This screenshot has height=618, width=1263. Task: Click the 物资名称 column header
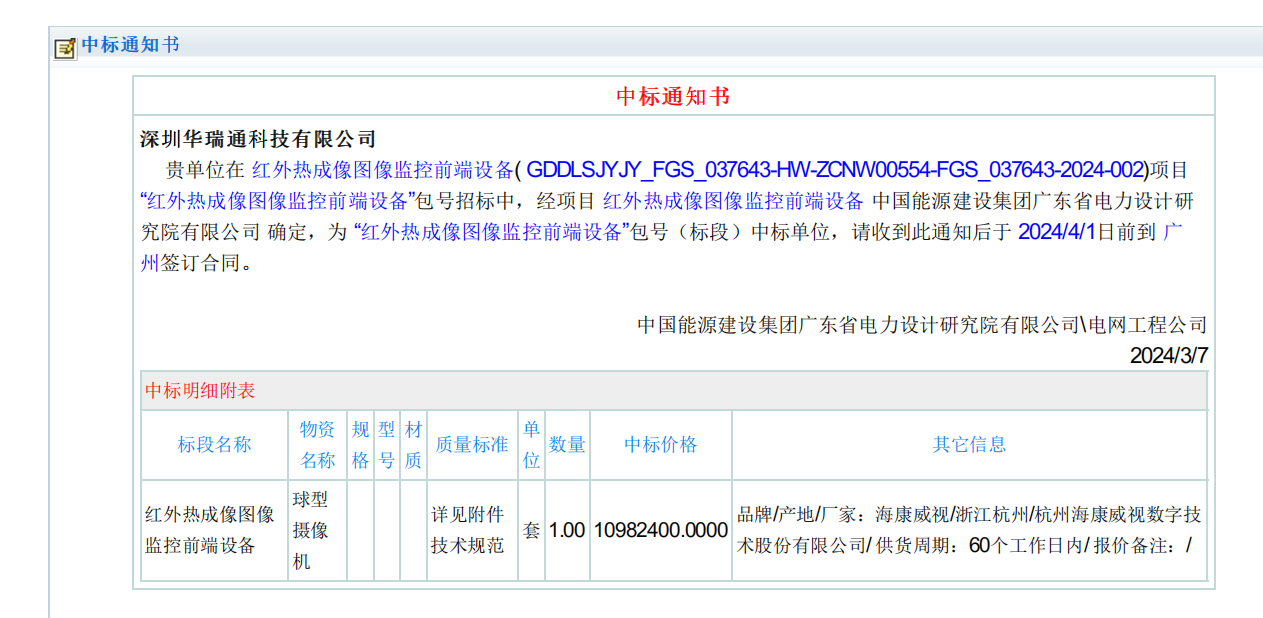[317, 445]
